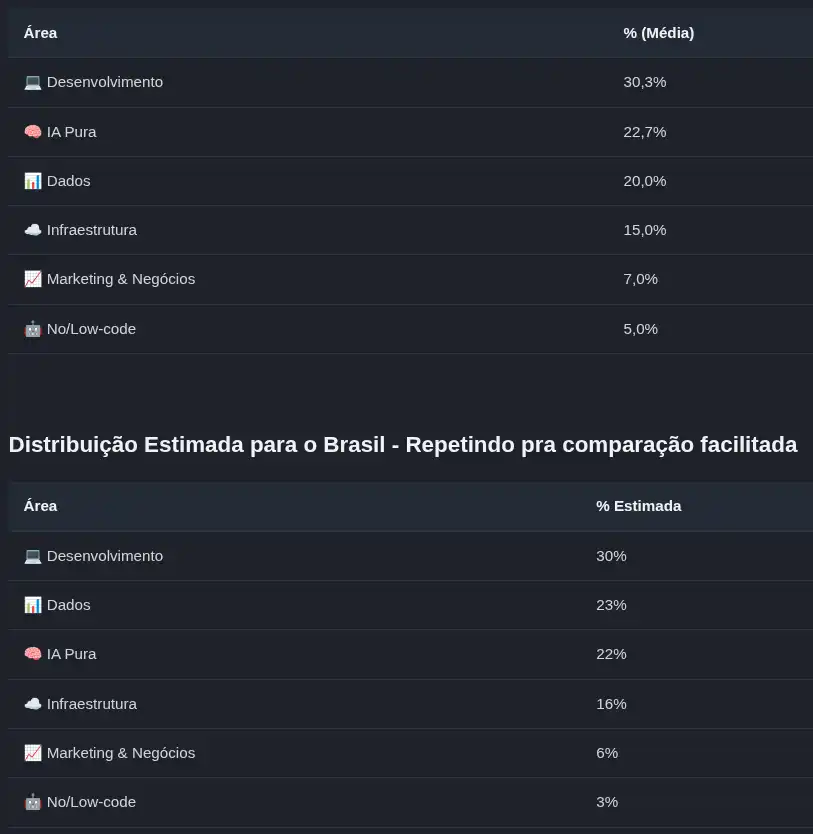Click the trend chart emoji beside Marketing & Negócios 7,0%
813x834 pixels.
(33, 279)
